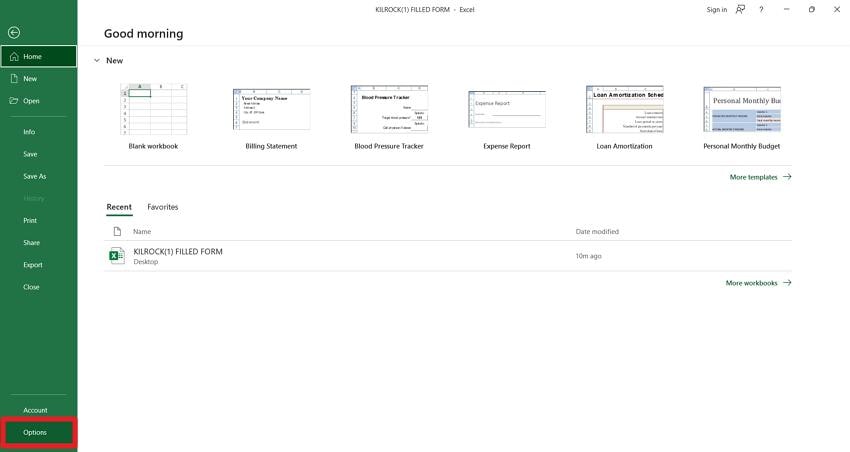Choose Open in the sidebar
Viewport: 850px width, 452px height.
tap(38, 101)
